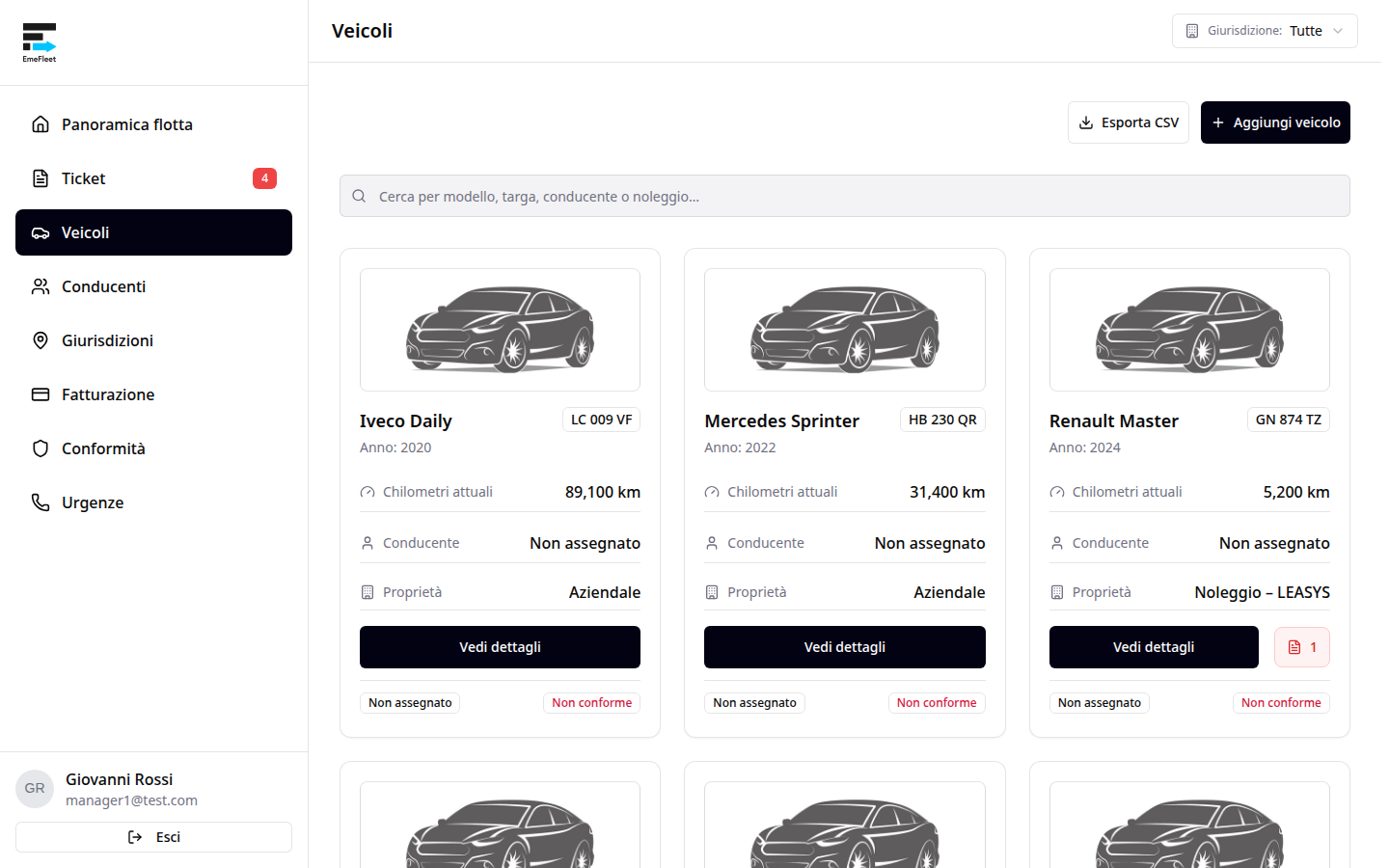Click the red Ticket count badge
Screen dimensions: 1389x868
point(264,178)
